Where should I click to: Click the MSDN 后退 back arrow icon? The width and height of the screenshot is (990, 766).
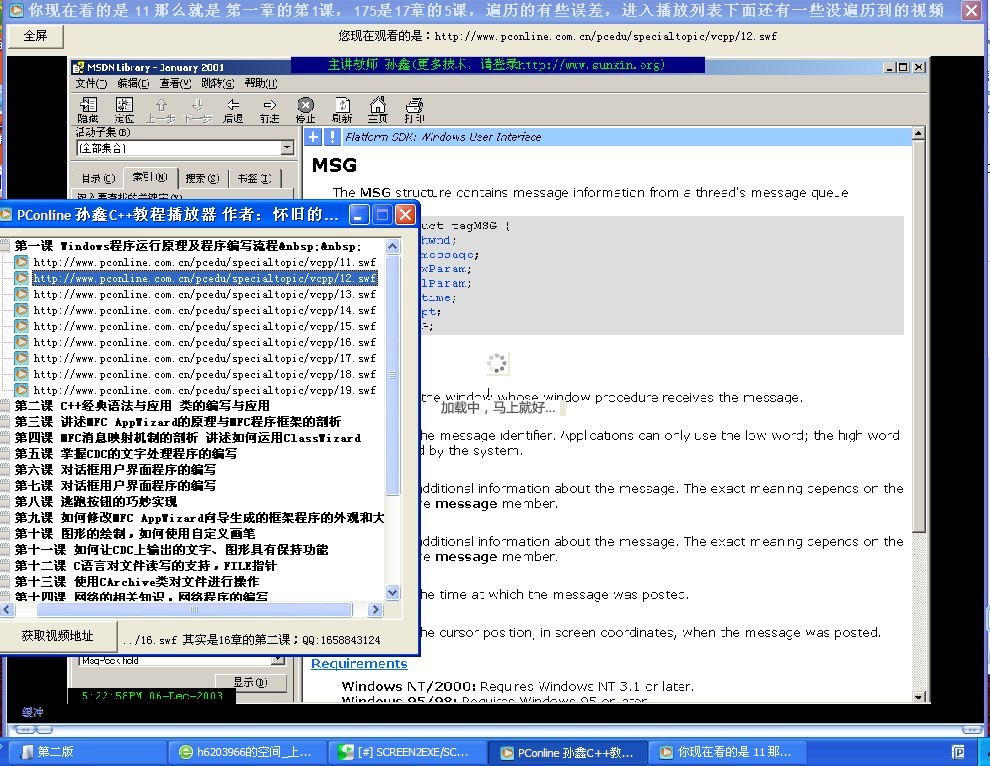tap(233, 110)
